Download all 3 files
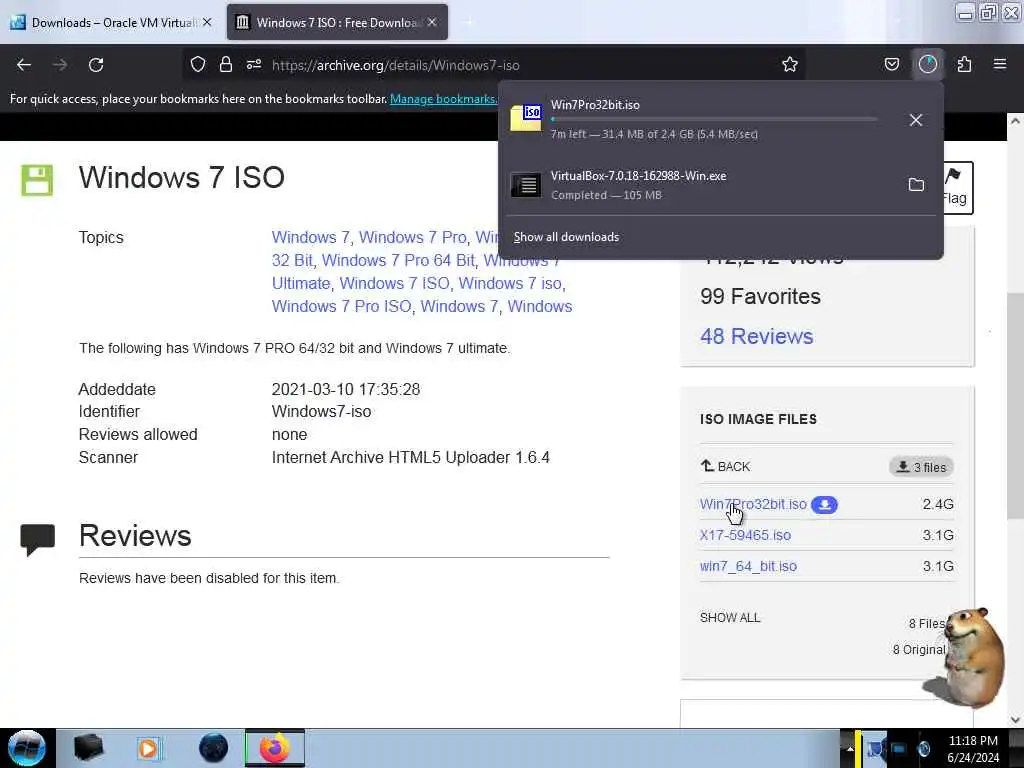The image size is (1024, 768). click(921, 467)
